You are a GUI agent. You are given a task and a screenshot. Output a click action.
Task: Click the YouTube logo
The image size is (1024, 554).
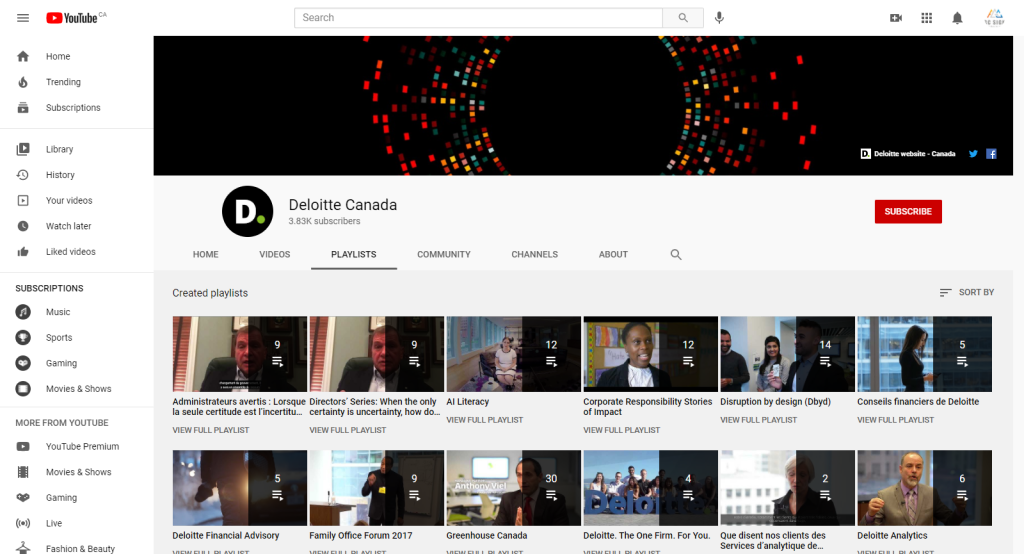click(72, 18)
